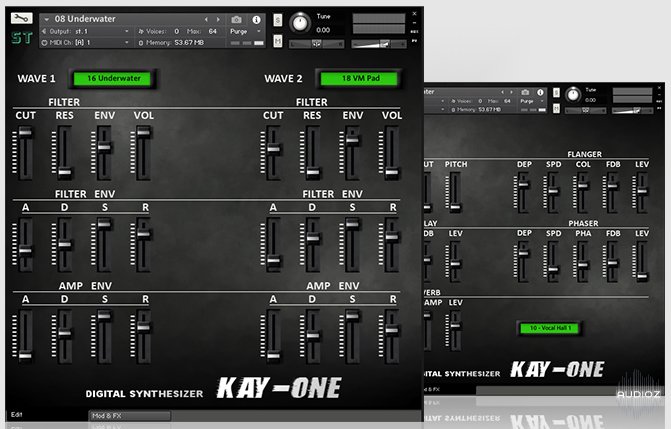
Task: Open camera snapshot icon in back window
Action: [x=525, y=92]
